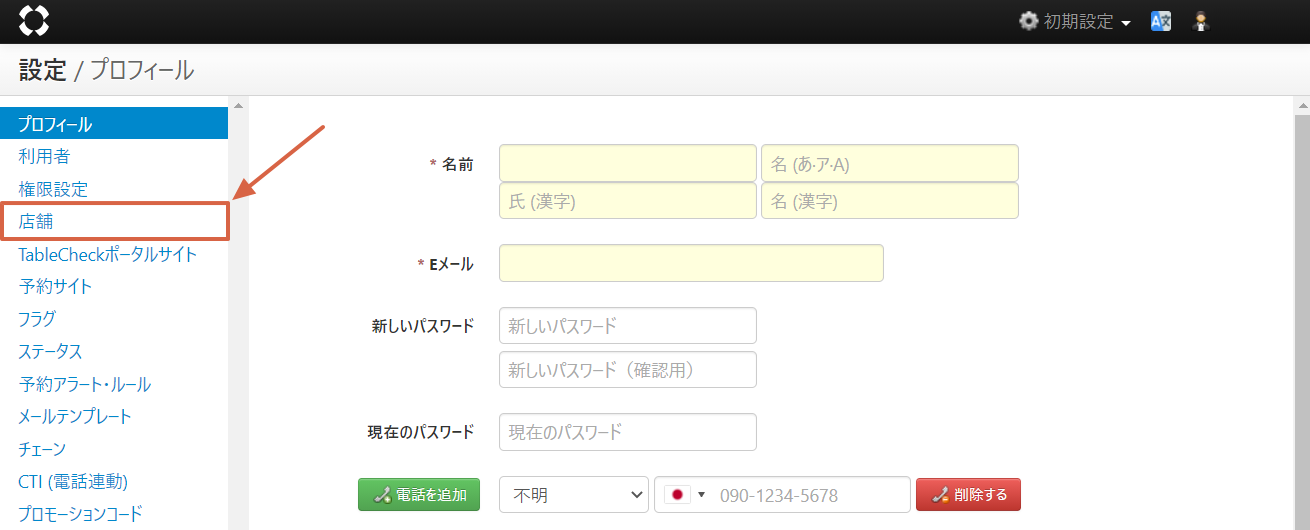Go to 権限設定 sidebar item
1310x530 pixels.
coord(53,189)
